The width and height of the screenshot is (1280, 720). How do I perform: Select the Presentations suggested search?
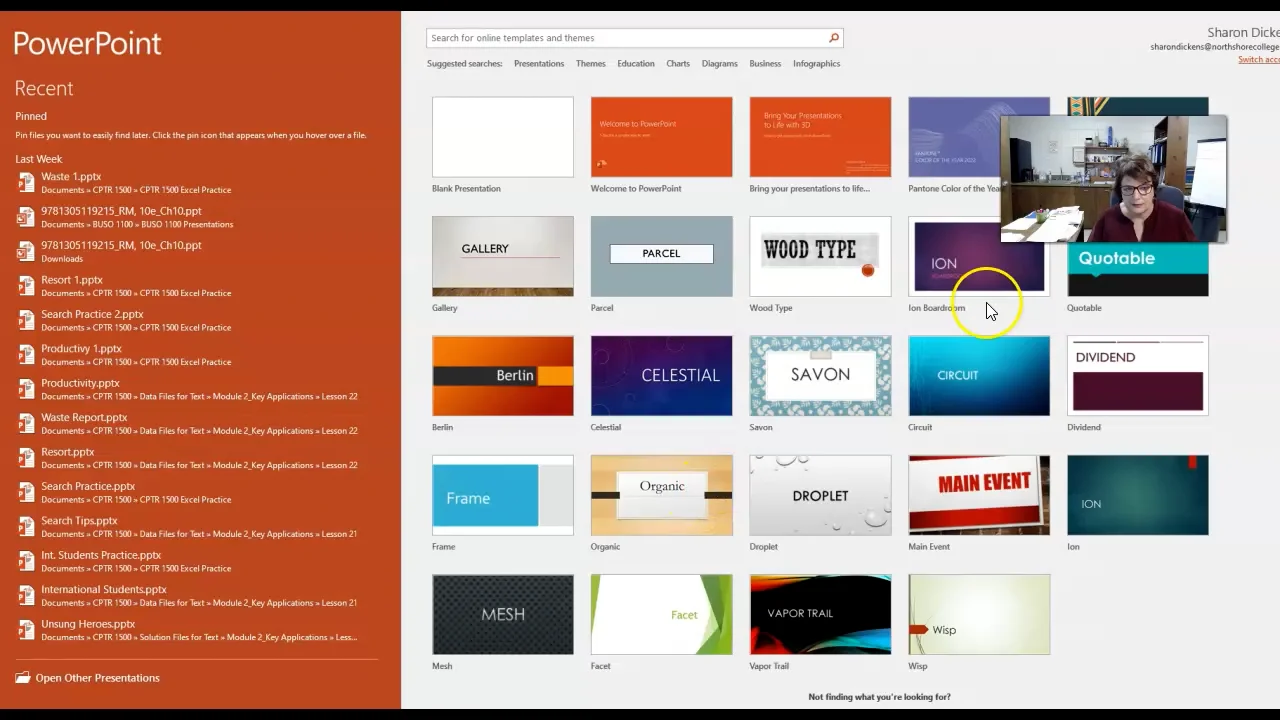point(539,64)
